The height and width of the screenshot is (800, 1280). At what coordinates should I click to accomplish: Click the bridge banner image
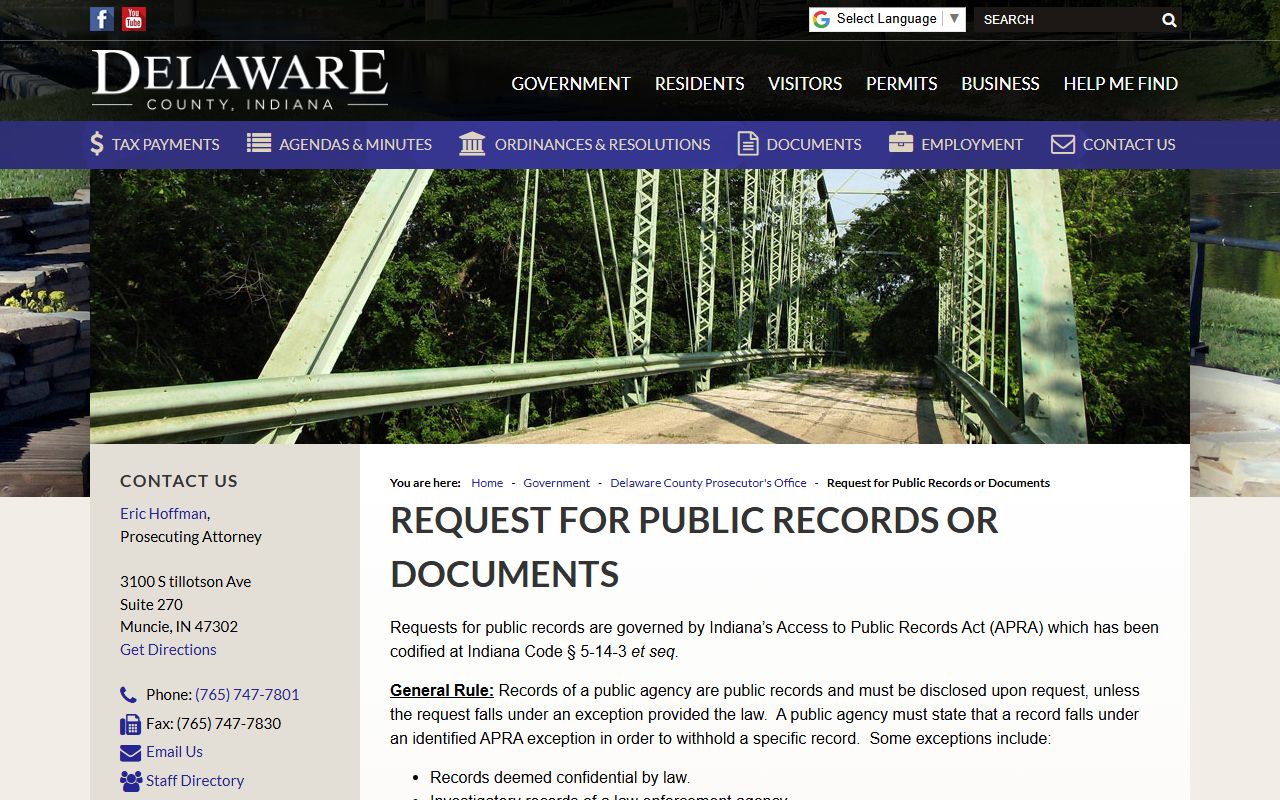pos(640,306)
